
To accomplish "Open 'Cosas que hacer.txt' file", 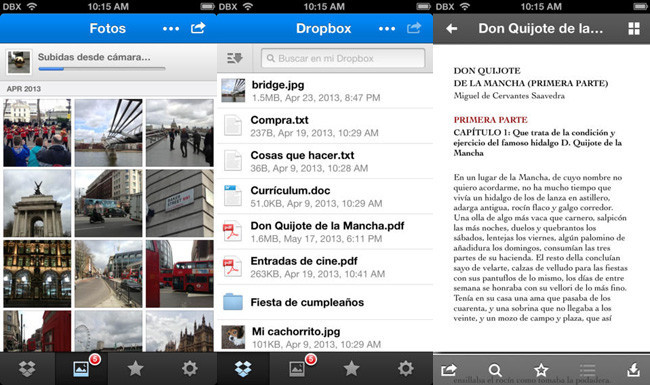I will coord(325,161).
